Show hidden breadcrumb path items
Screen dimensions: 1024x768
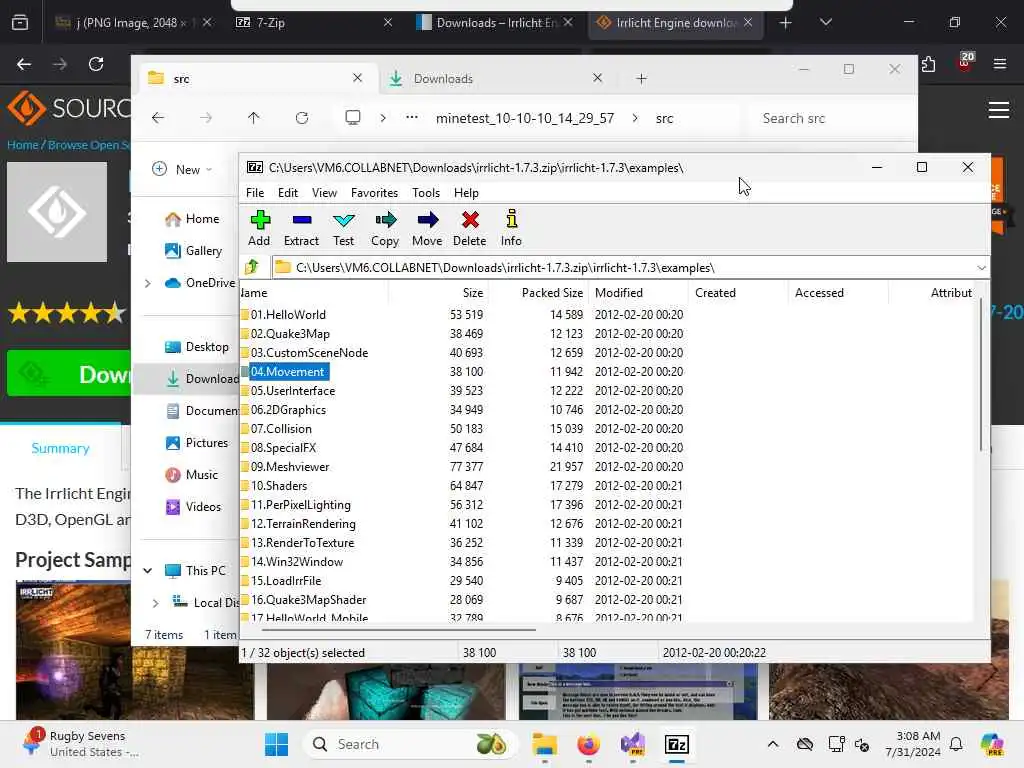pos(411,118)
